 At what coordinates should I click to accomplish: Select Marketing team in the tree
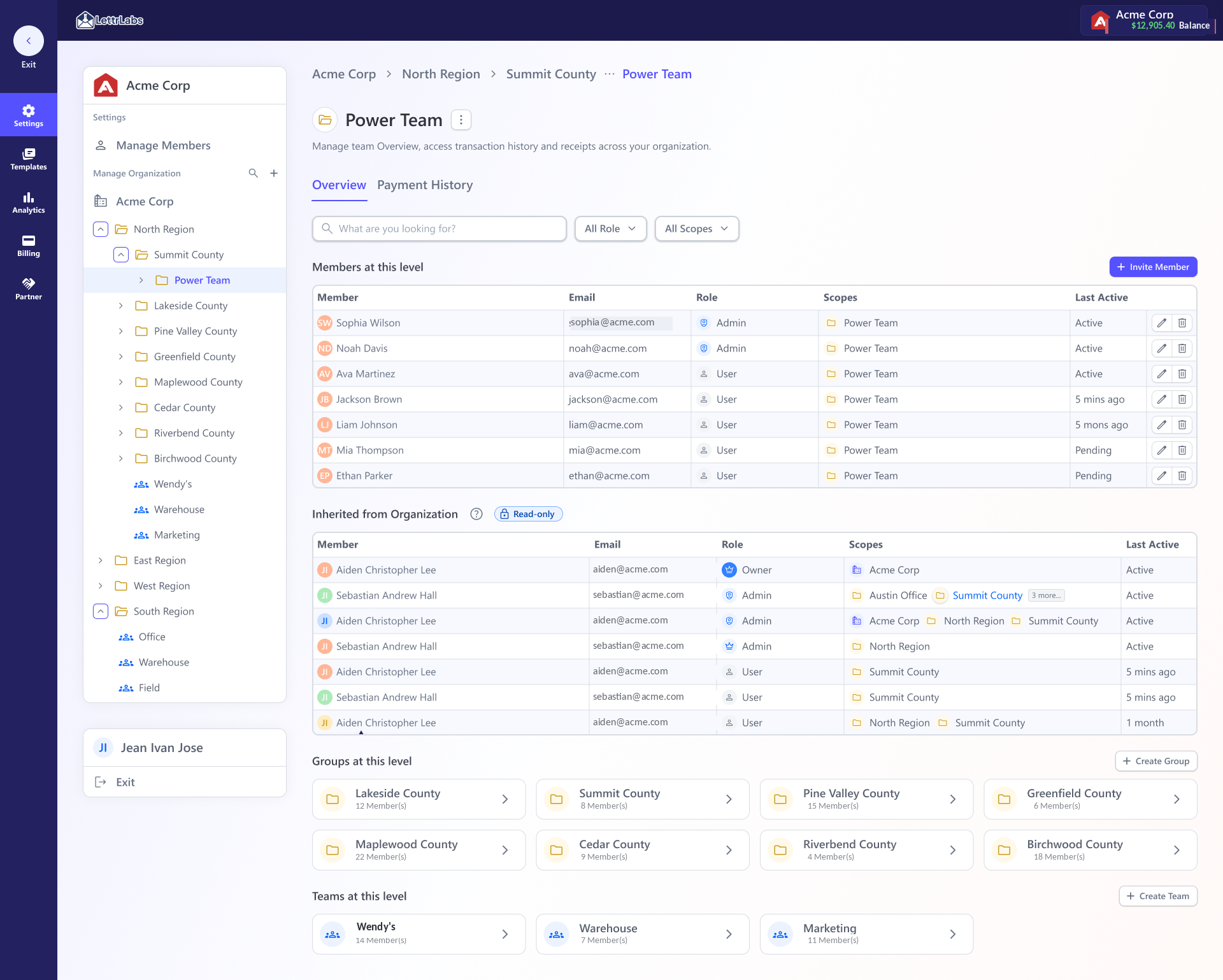tap(176, 535)
